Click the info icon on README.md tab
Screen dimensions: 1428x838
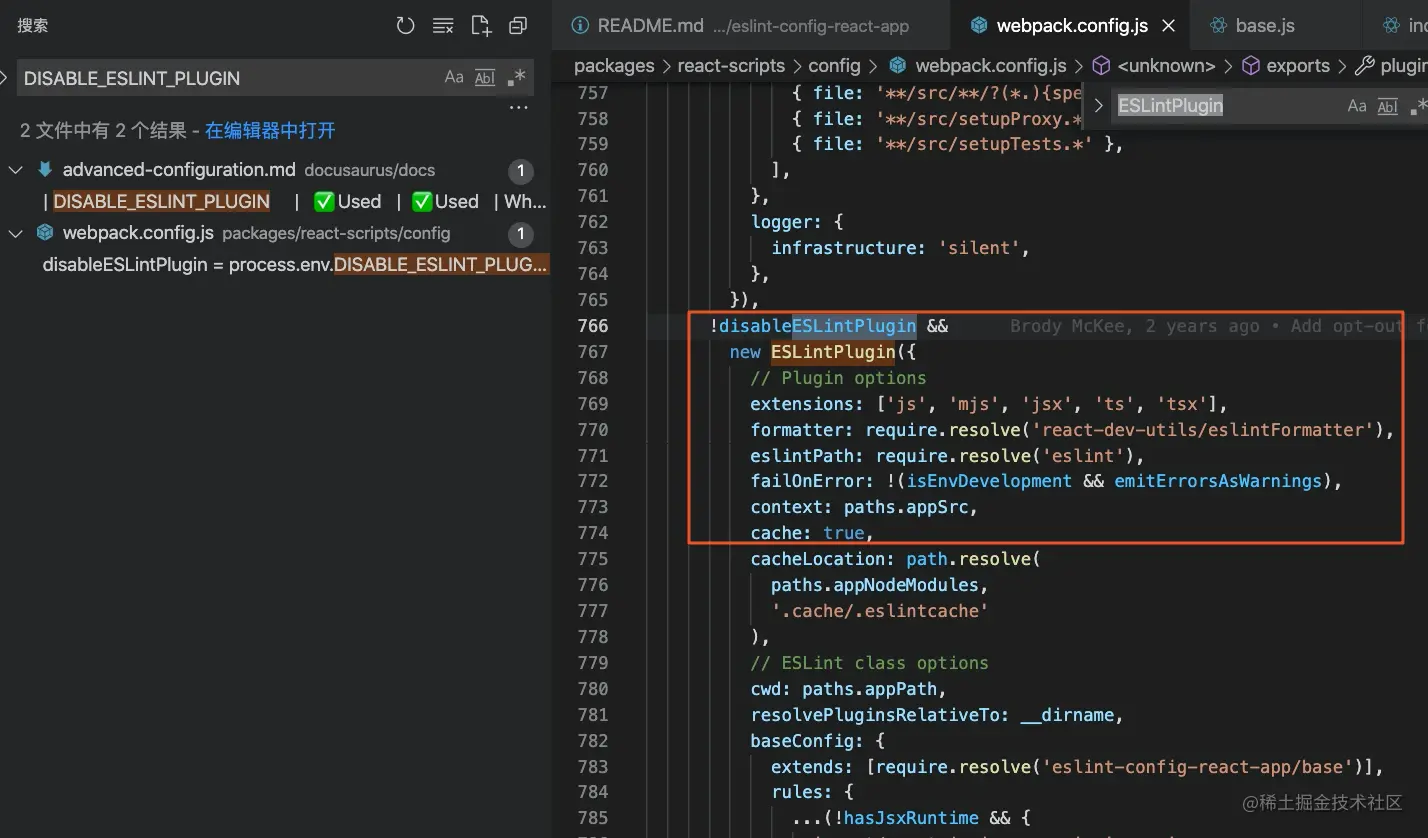pos(579,26)
